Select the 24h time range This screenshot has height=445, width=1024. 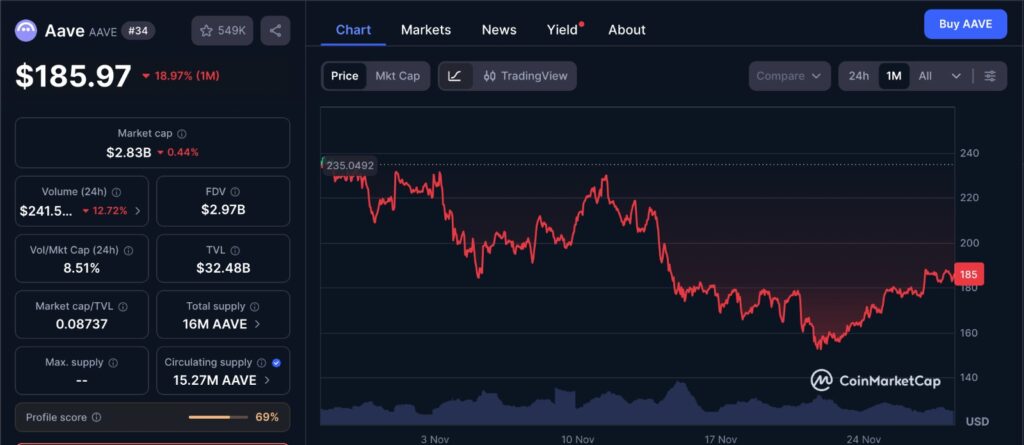[859, 76]
